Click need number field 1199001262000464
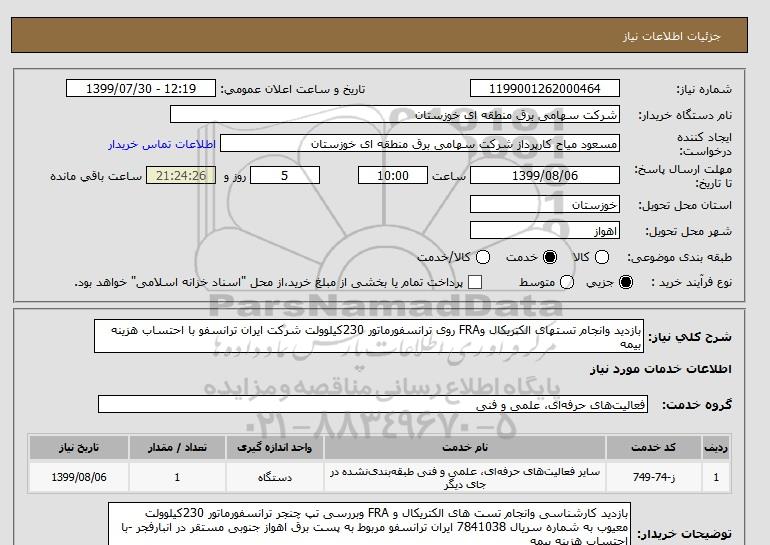 pos(545,88)
